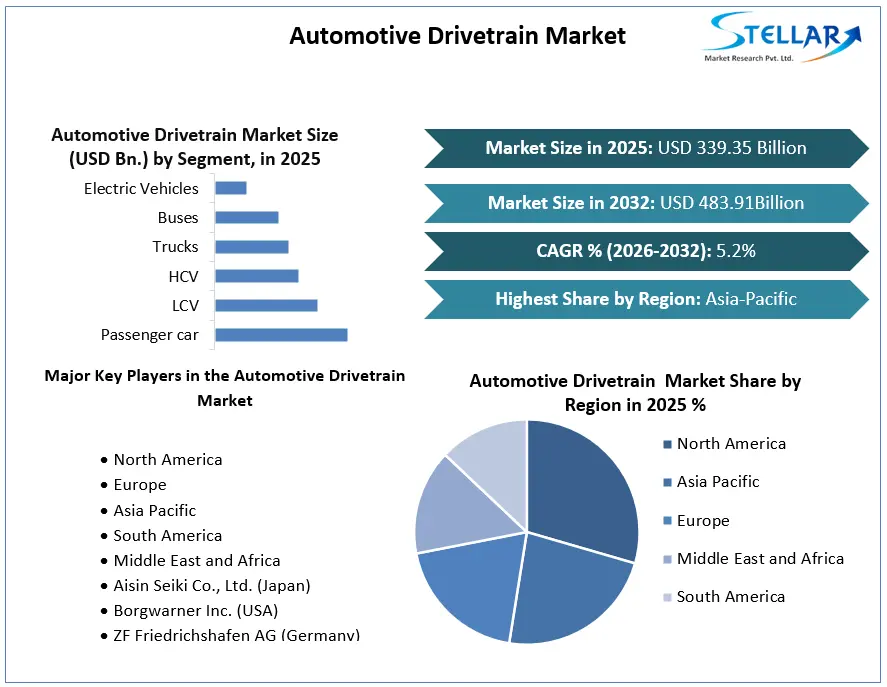Click North America legend label in pie chart
Image resolution: width=887 pixels, height=687 pixels.
pos(731,444)
